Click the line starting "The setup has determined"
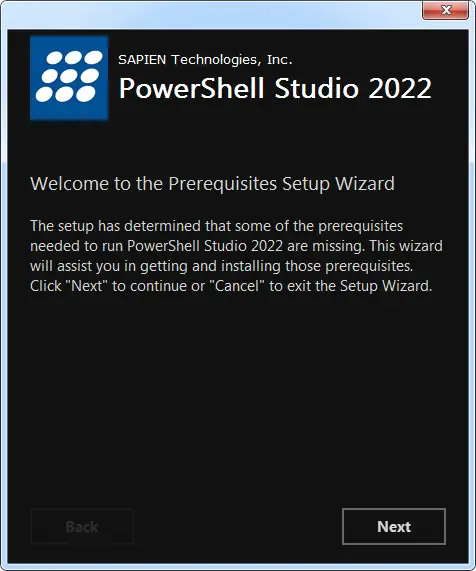 [x=217, y=226]
